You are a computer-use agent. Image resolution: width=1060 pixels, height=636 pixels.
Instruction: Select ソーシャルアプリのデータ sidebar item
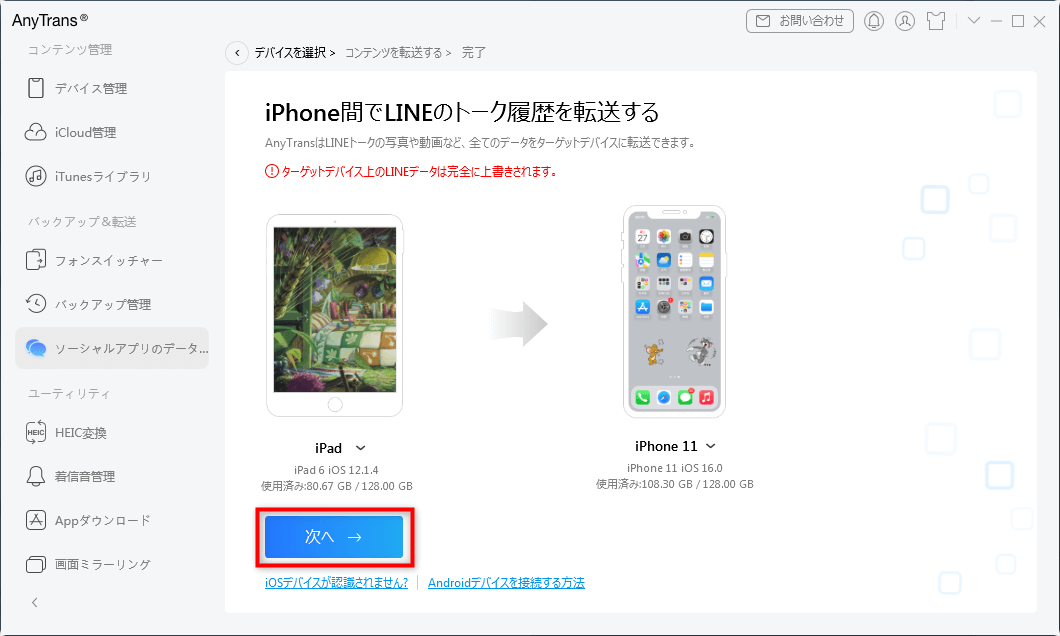point(112,349)
